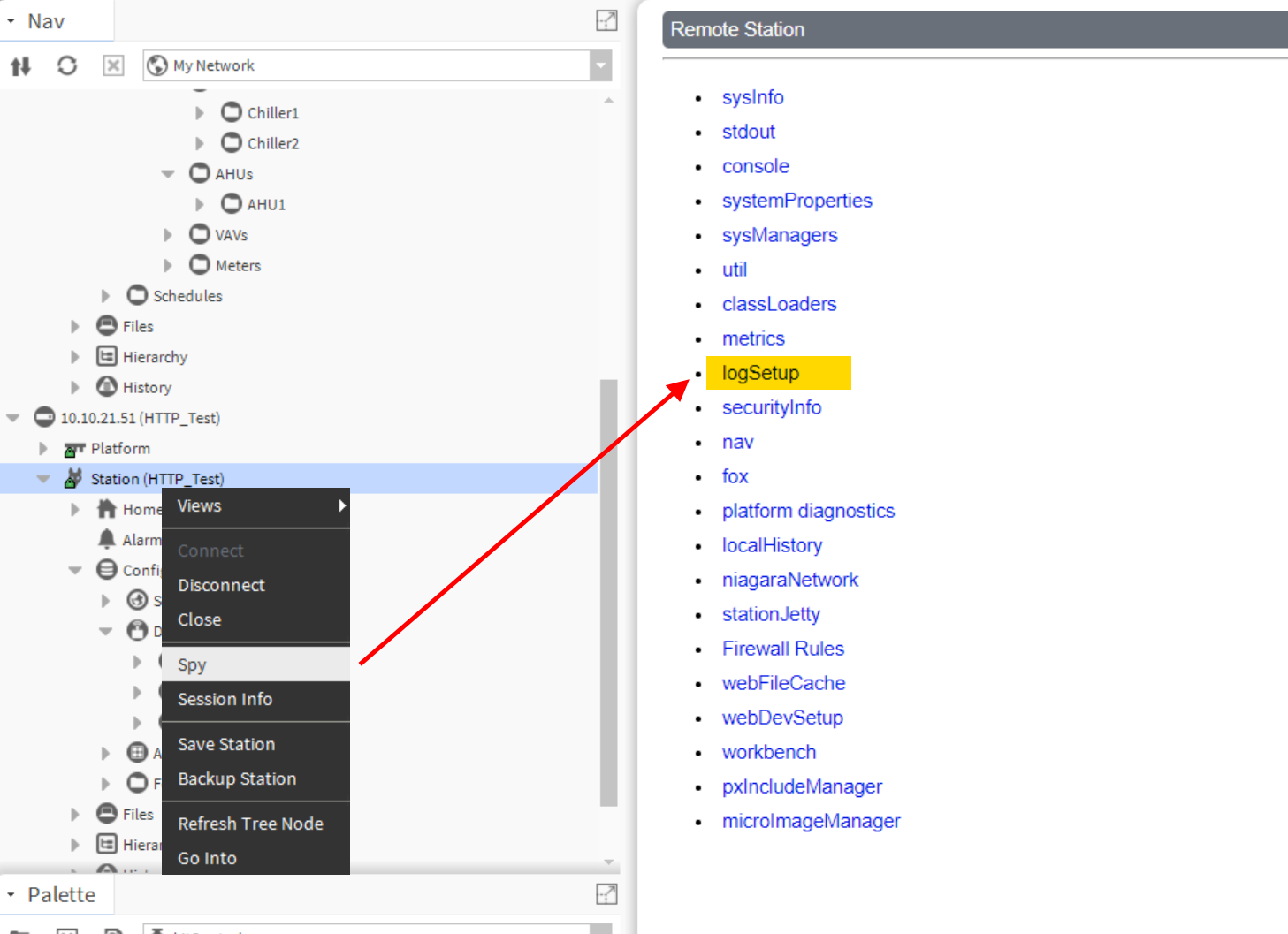Screen dimensions: 1288x934
Task: Click the expand-panel icon on the Nav header
Action: 606,20
